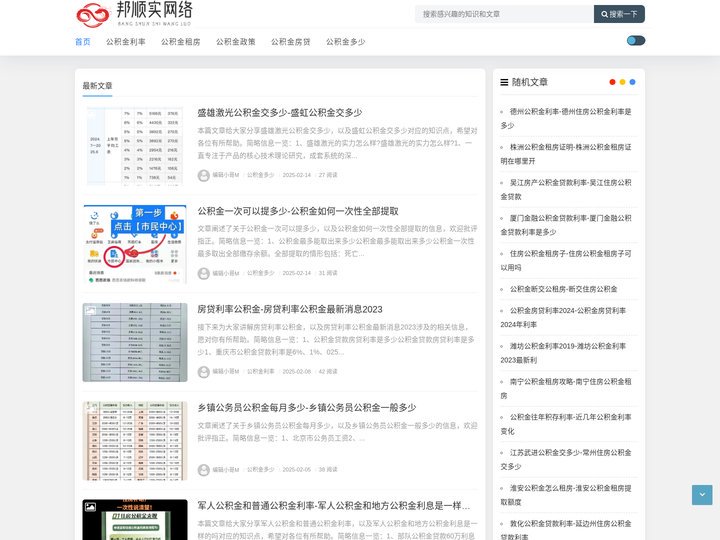Image resolution: width=720 pixels, height=540 pixels.
Task: Open thumbnail of 乡镇公务员 article
Action: [x=135, y=441]
